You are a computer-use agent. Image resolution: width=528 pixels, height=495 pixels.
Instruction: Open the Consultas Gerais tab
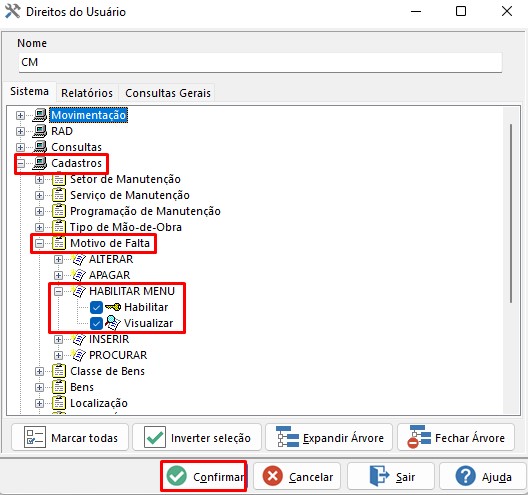(168, 93)
